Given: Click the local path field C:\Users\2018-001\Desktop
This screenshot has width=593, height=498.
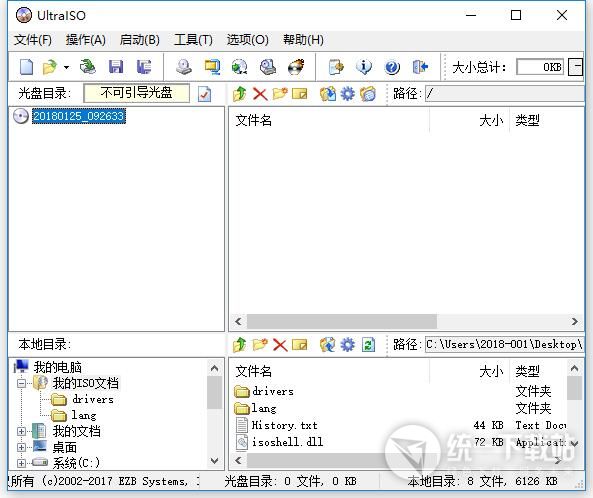Looking at the screenshot, I should pyautogui.click(x=505, y=344).
